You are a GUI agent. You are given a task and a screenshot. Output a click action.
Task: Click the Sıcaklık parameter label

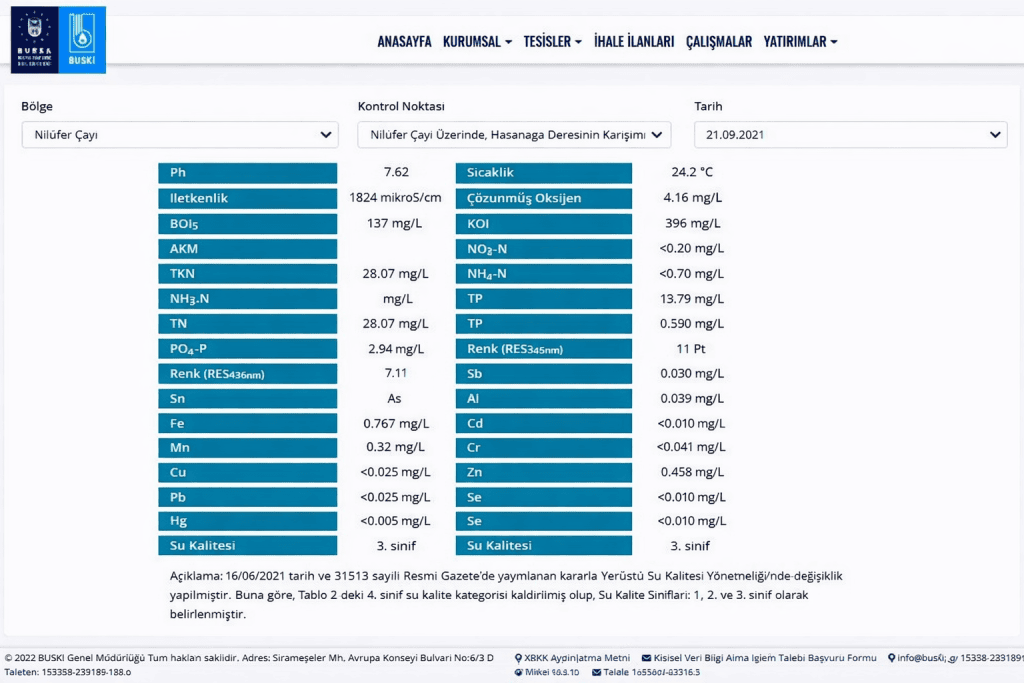pyautogui.click(x=544, y=173)
